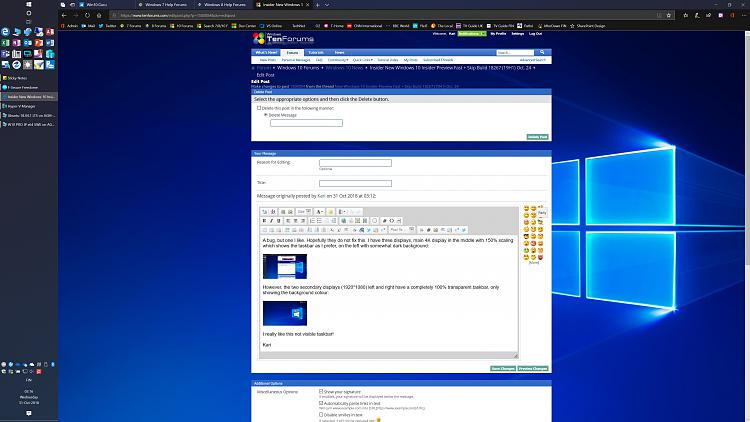Screen dimensions: 750x422
Task: Click the Settings link in the forum header
Action: point(518,34)
